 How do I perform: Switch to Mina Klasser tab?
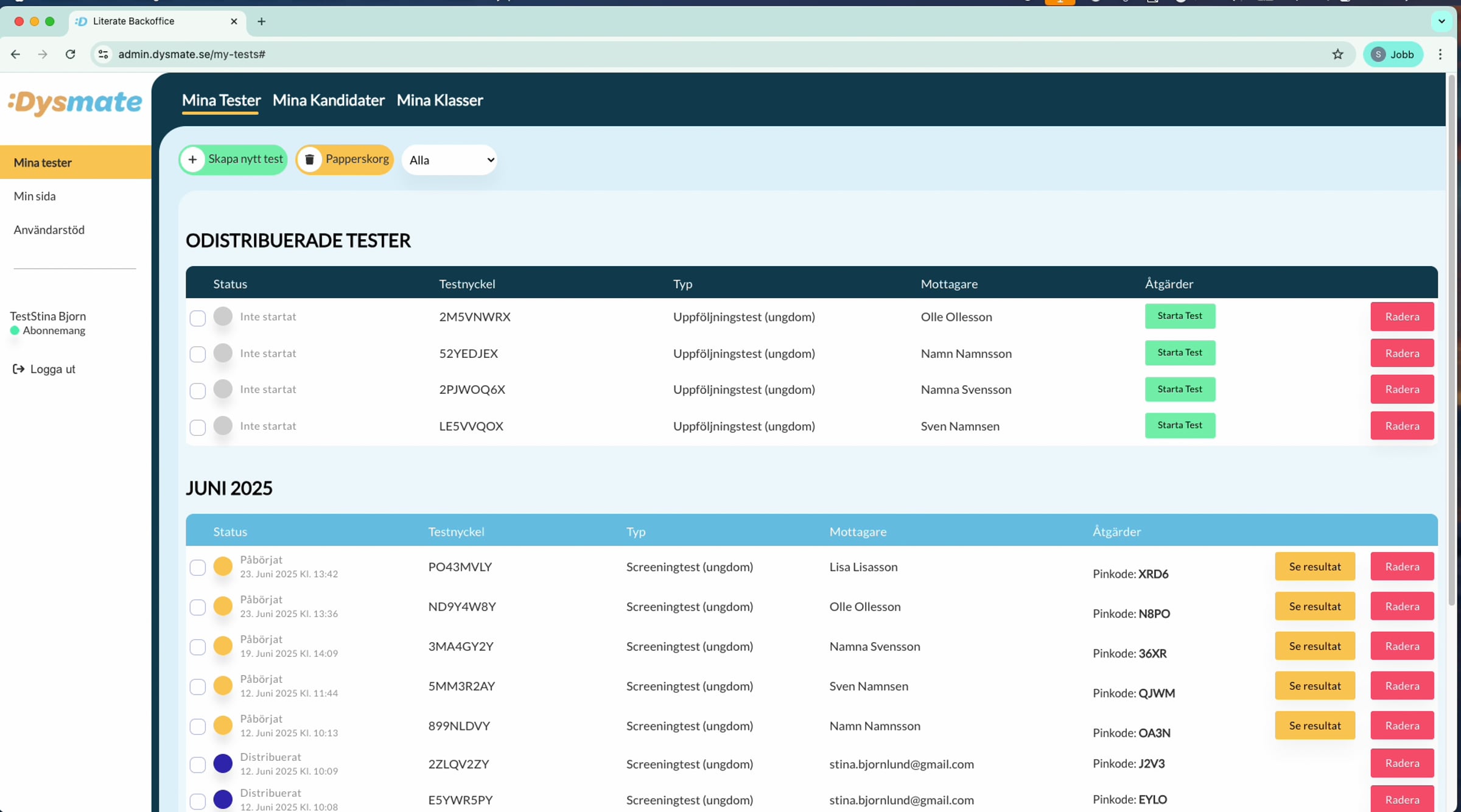click(x=440, y=100)
